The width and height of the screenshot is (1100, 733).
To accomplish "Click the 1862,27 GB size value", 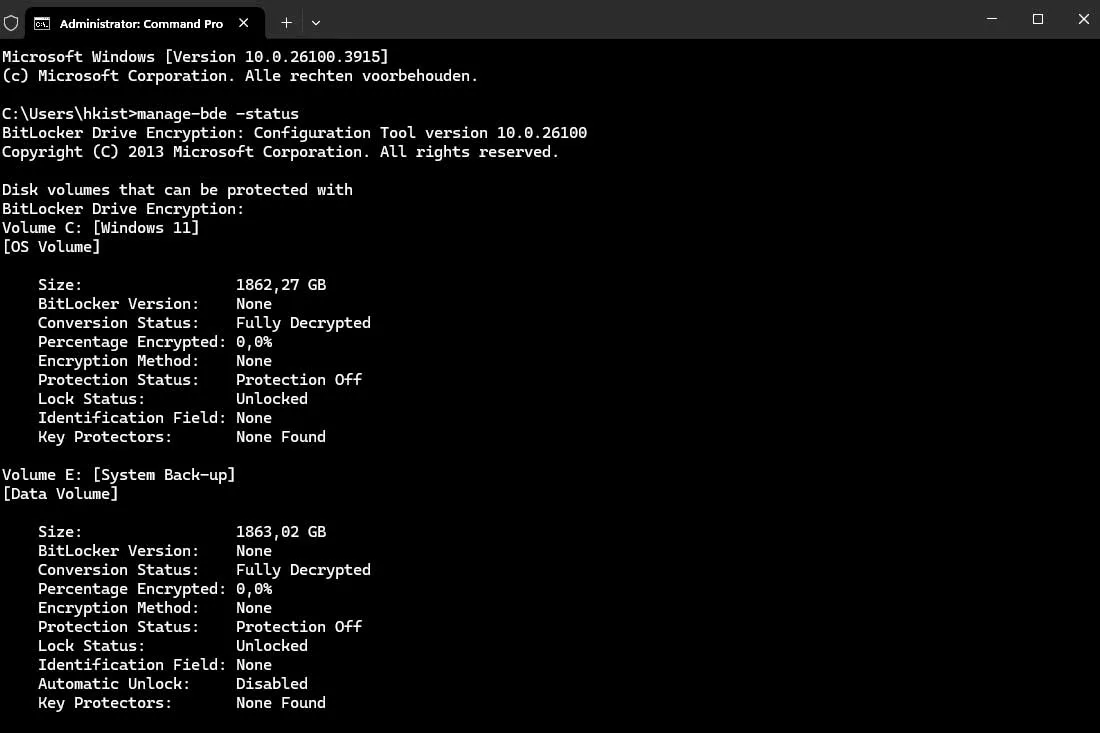I will coord(281,284).
